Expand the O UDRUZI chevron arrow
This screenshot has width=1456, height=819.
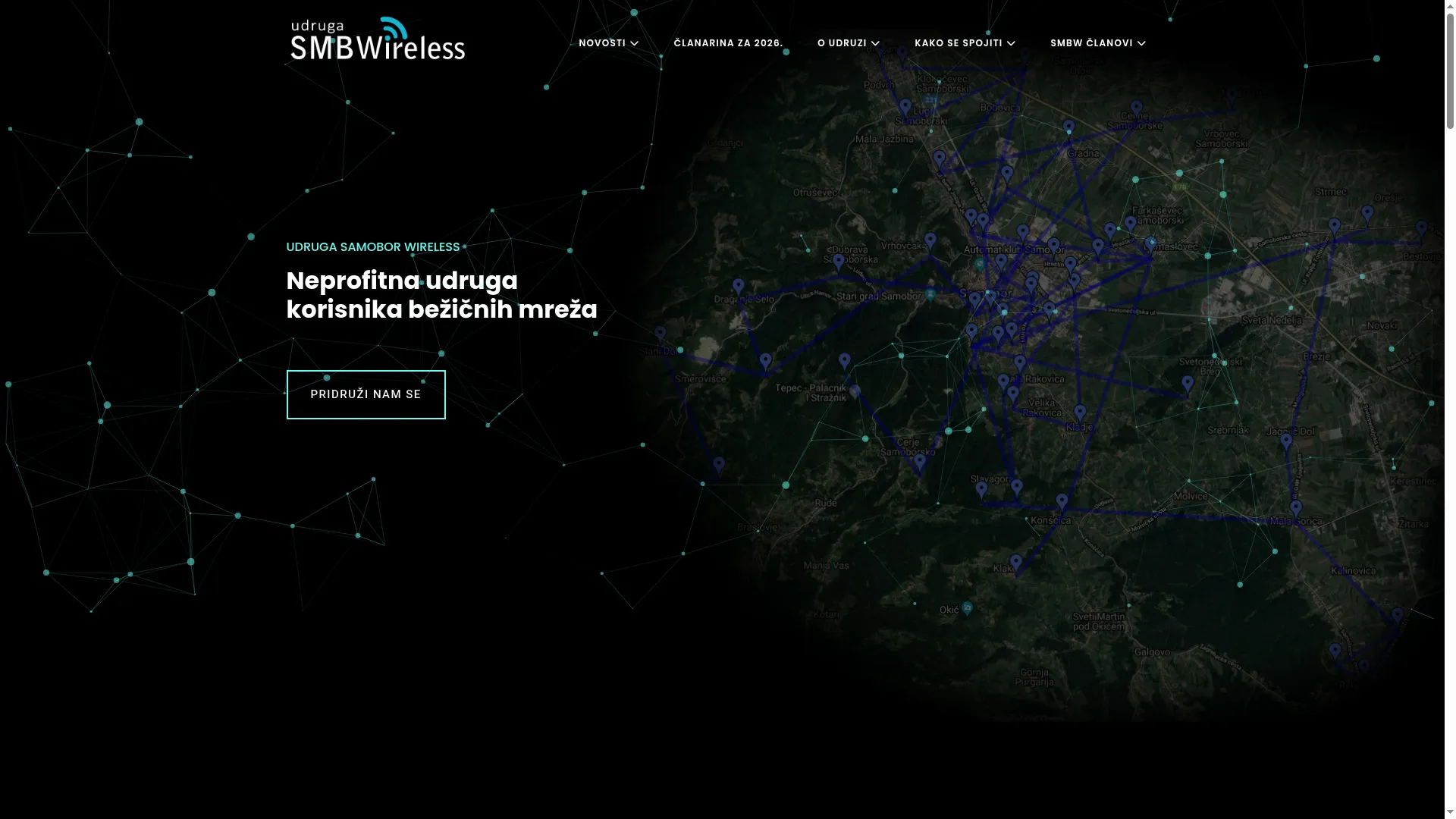click(x=875, y=44)
